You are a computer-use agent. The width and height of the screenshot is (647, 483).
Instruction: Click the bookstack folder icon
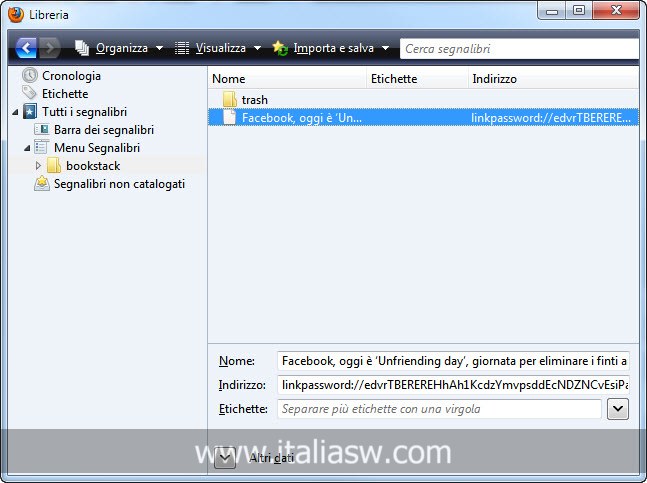click(x=54, y=165)
